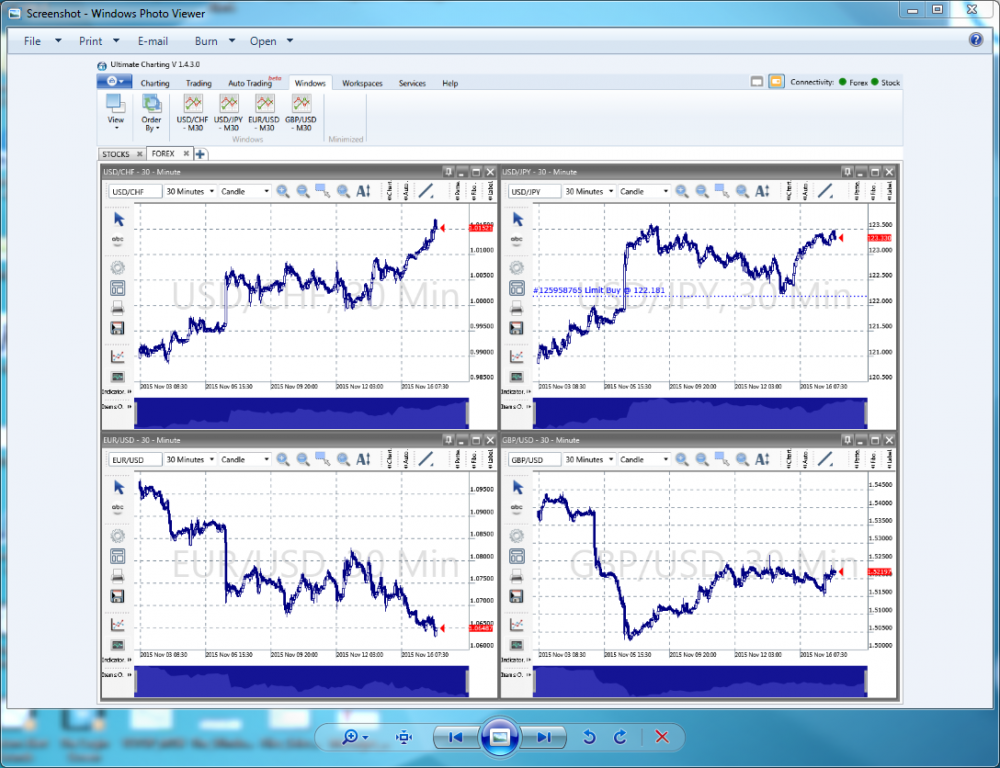Click the Photo Viewer help icon
1000x768 pixels.
pyautogui.click(x=976, y=40)
